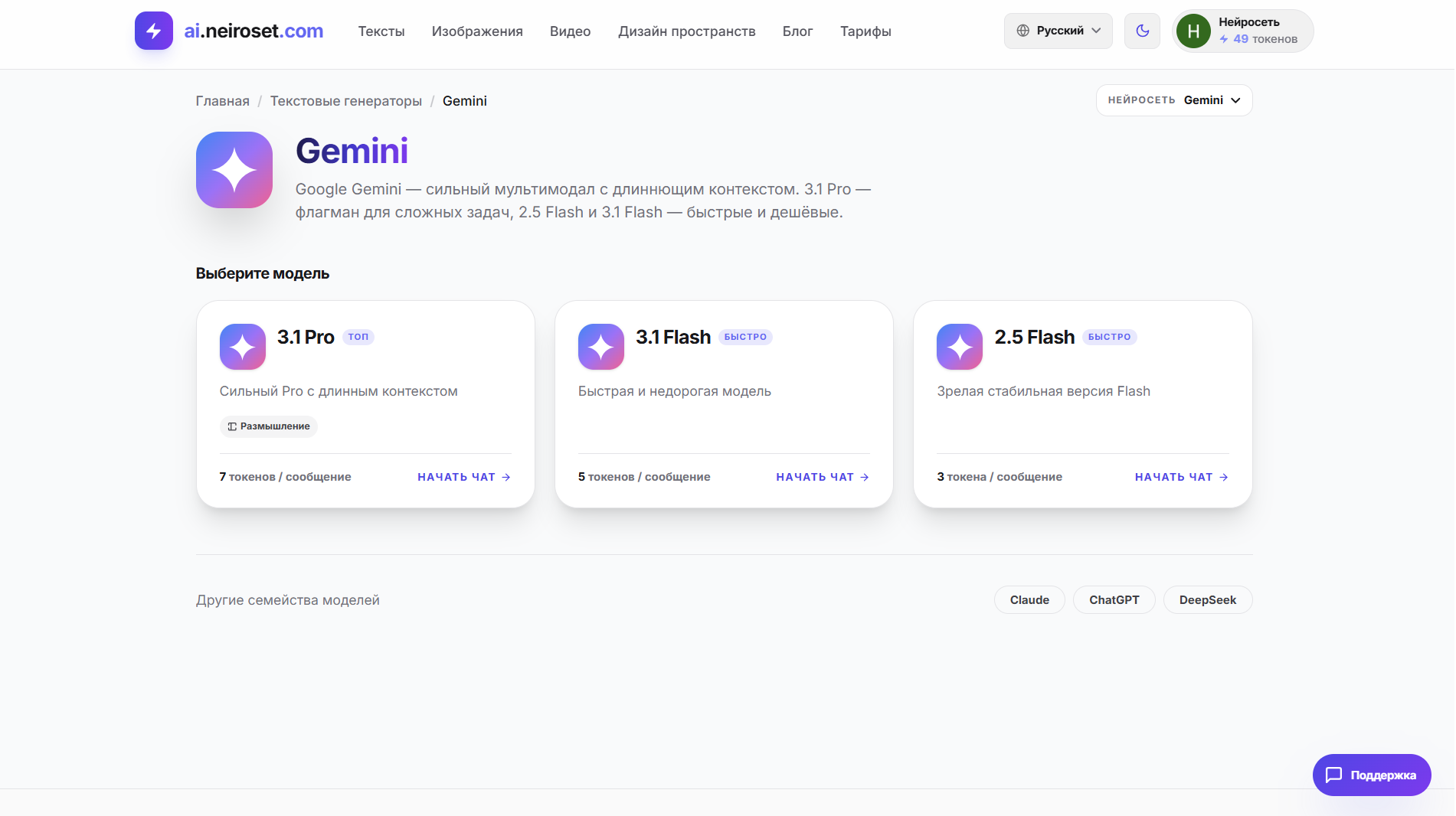Click the 3.1 Flash card title
Viewport: 1456px width, 816px height.
click(x=673, y=337)
